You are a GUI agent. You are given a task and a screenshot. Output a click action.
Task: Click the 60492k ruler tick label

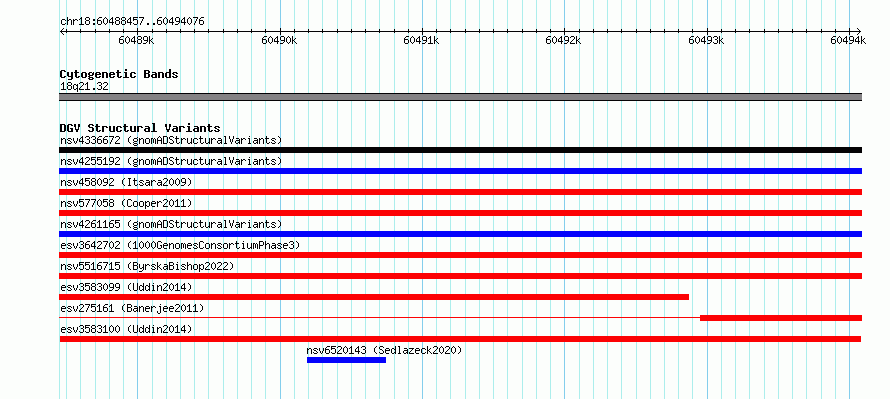[564, 40]
